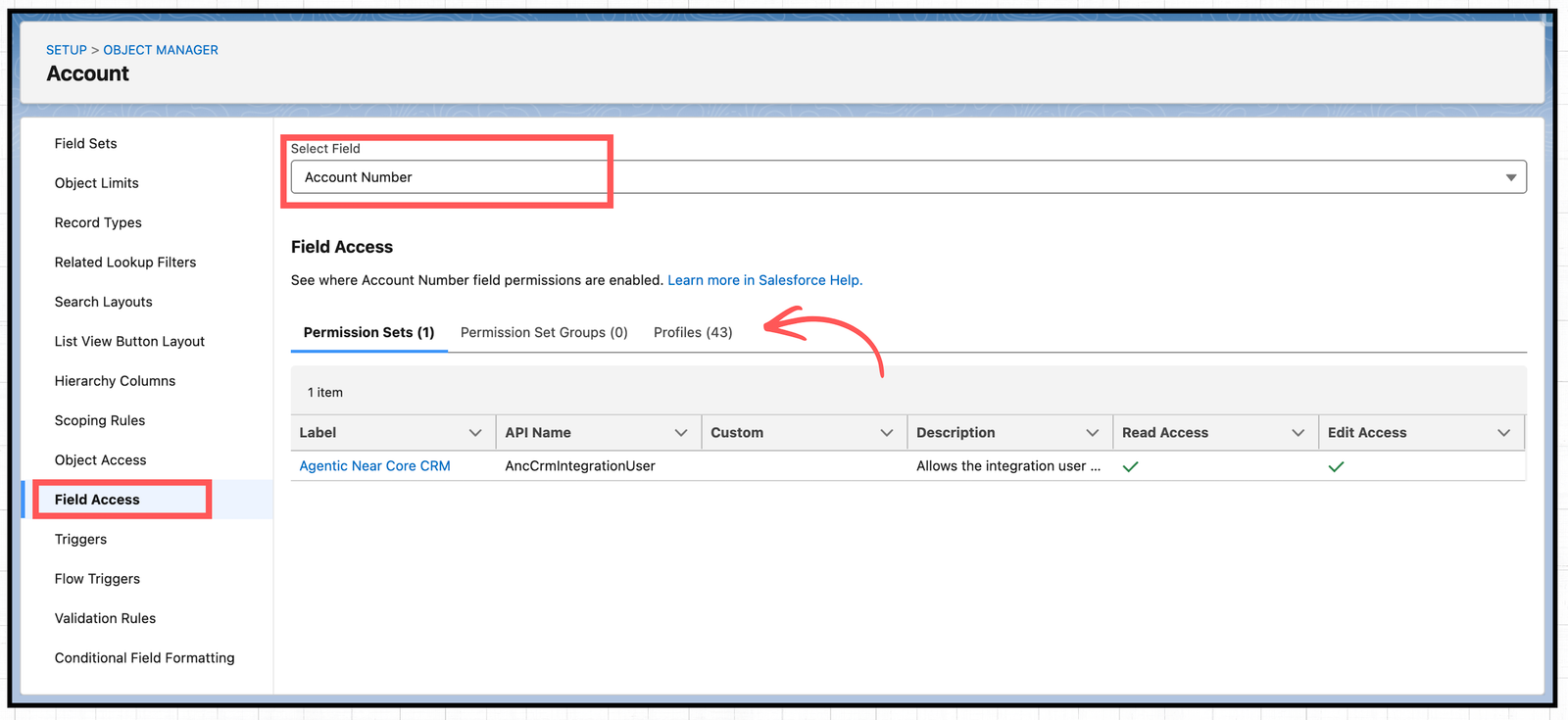Open Learn more in Salesforce Help link

765,280
